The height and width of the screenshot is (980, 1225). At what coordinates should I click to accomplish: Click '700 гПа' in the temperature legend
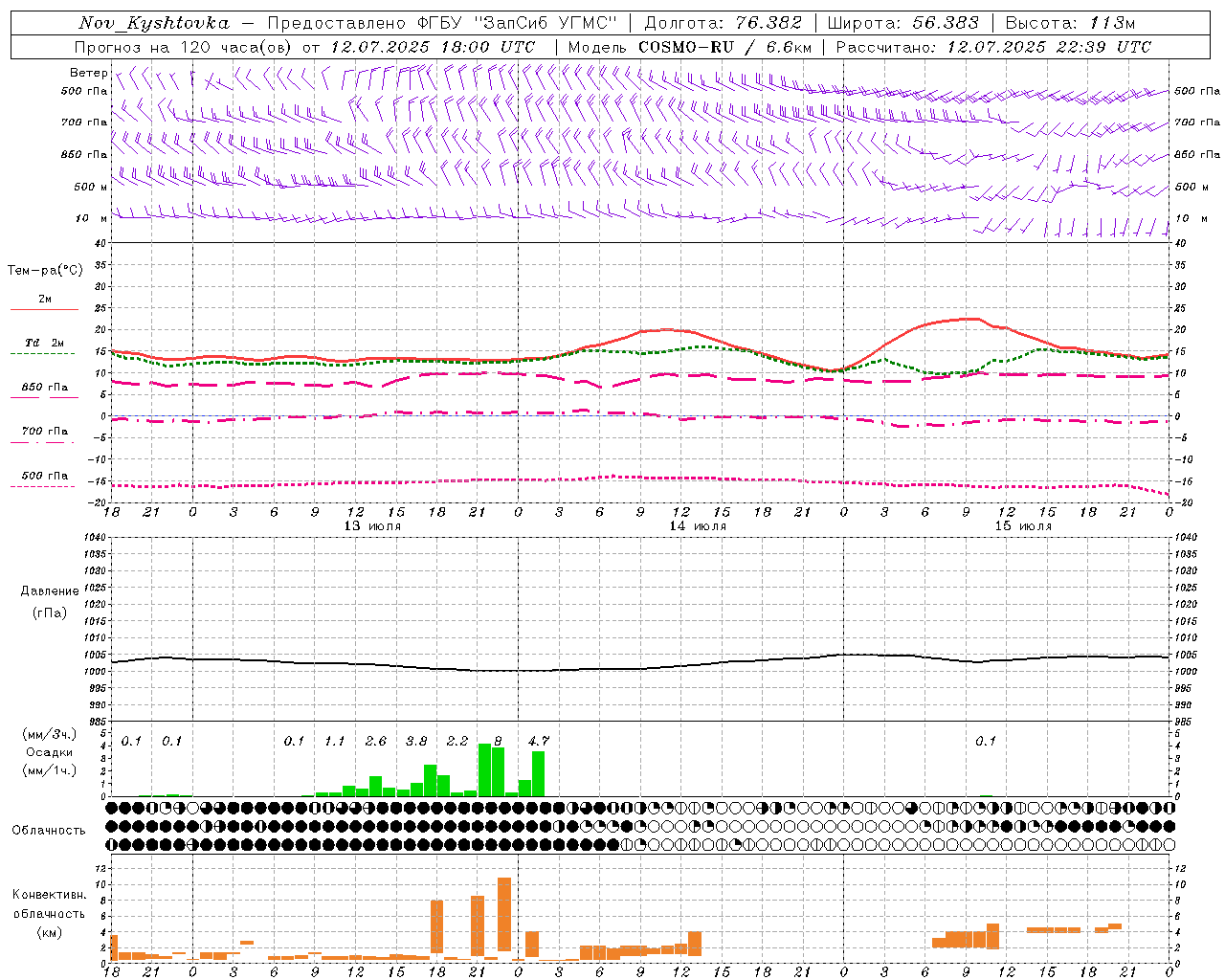pos(45,432)
